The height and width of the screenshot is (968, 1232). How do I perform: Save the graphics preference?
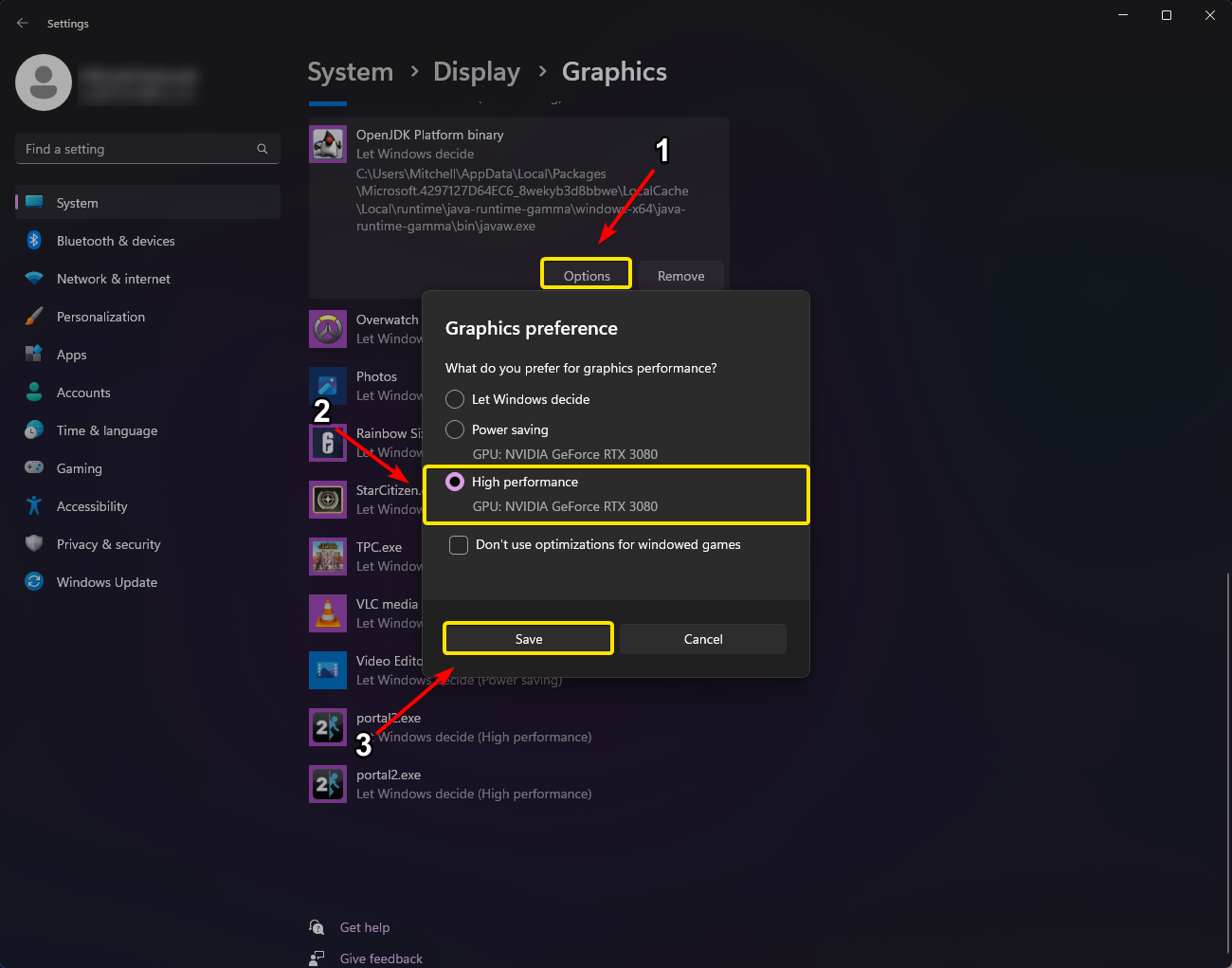click(528, 639)
